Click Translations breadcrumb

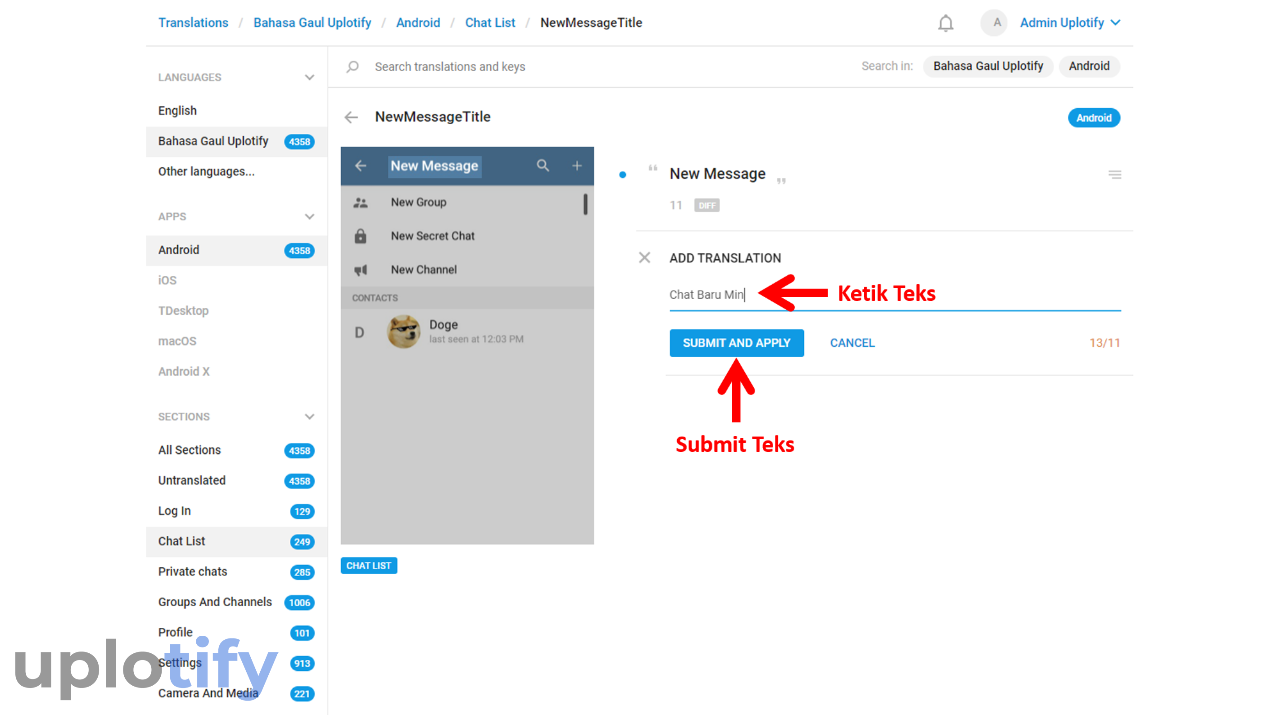click(193, 22)
